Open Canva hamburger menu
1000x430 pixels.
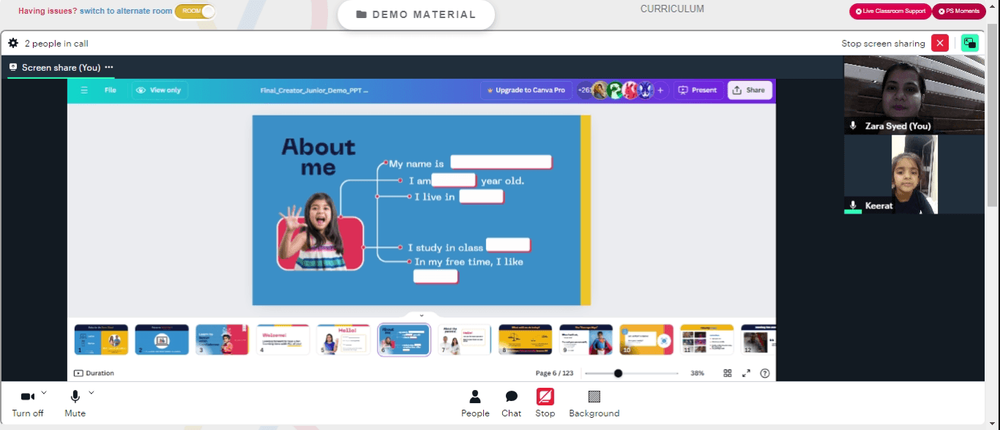pyautogui.click(x=84, y=90)
